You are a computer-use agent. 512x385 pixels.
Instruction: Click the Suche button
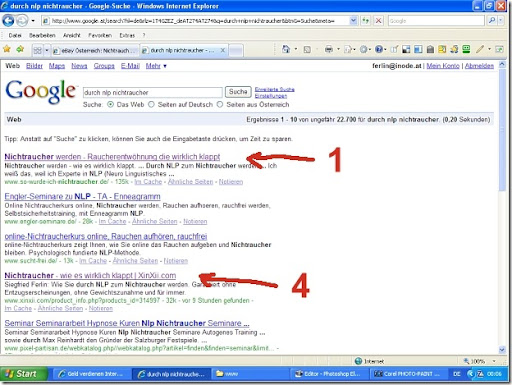tap(238, 92)
